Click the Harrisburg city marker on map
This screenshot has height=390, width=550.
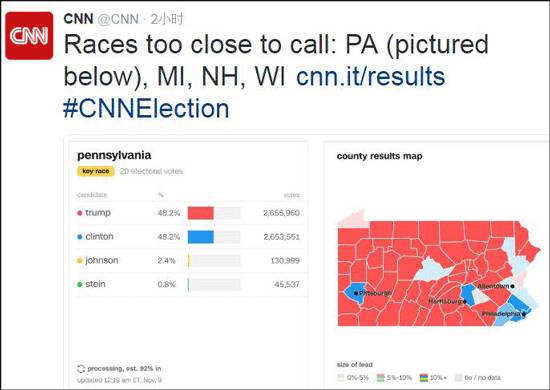click(x=465, y=301)
